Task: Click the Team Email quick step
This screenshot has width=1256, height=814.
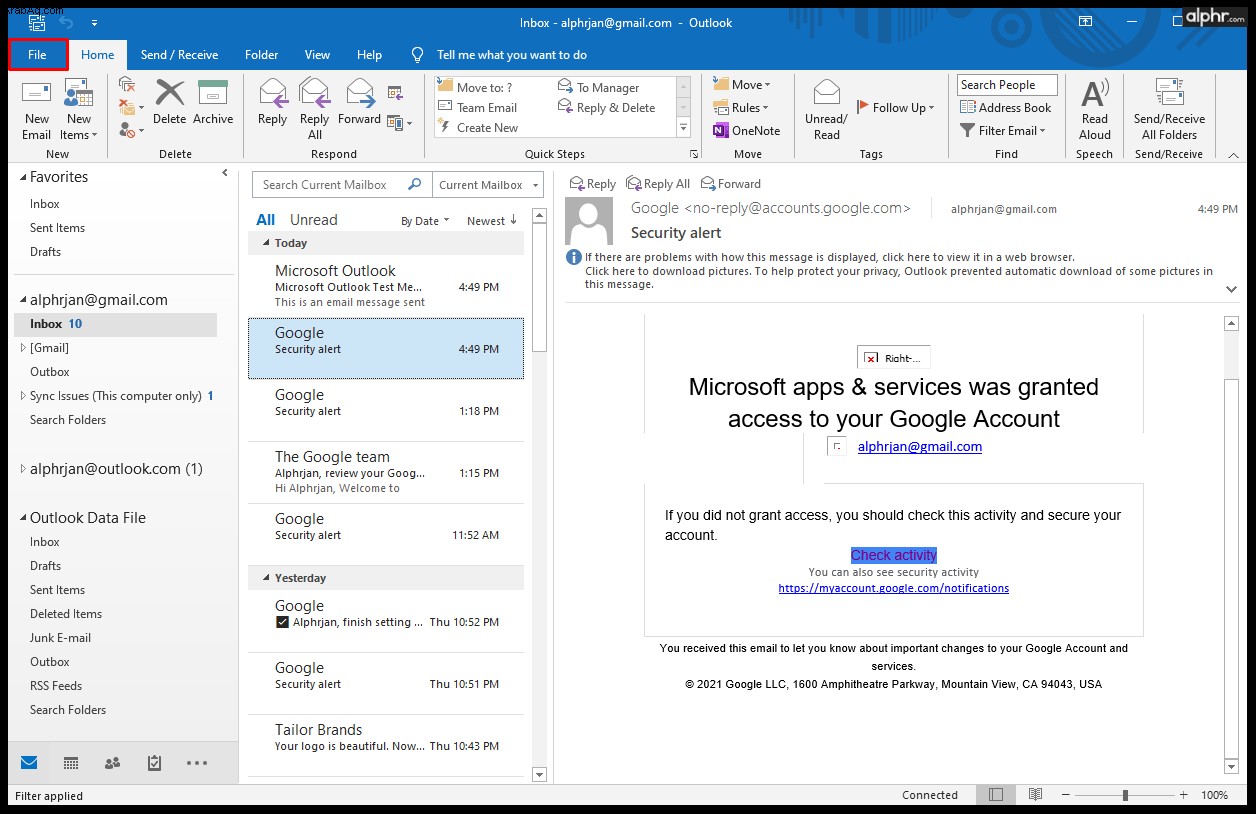Action: (478, 108)
